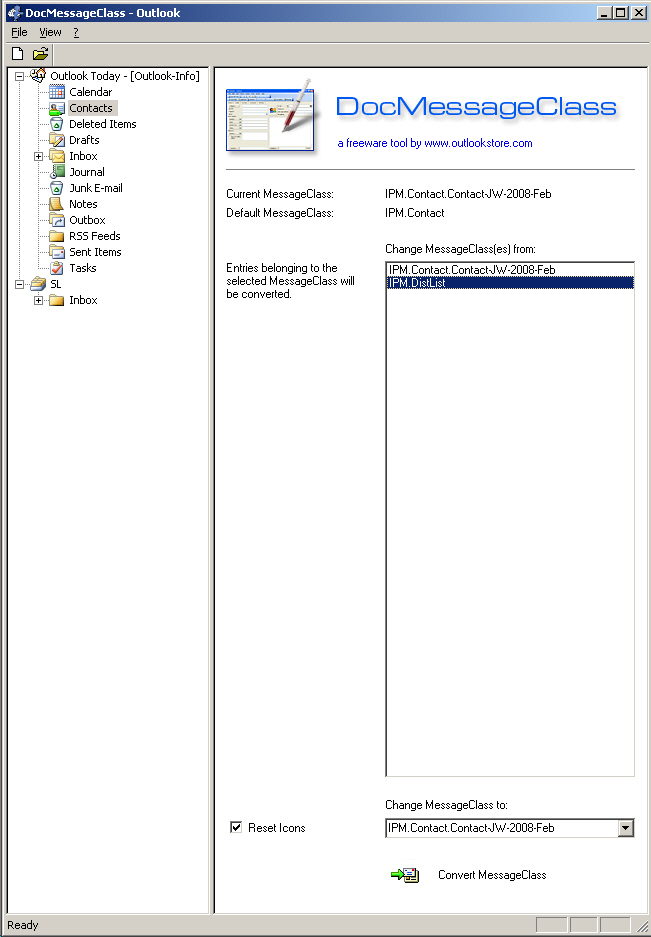This screenshot has height=937, width=651.
Task: Click the Sent Items folder icon
Action: pyautogui.click(x=57, y=252)
